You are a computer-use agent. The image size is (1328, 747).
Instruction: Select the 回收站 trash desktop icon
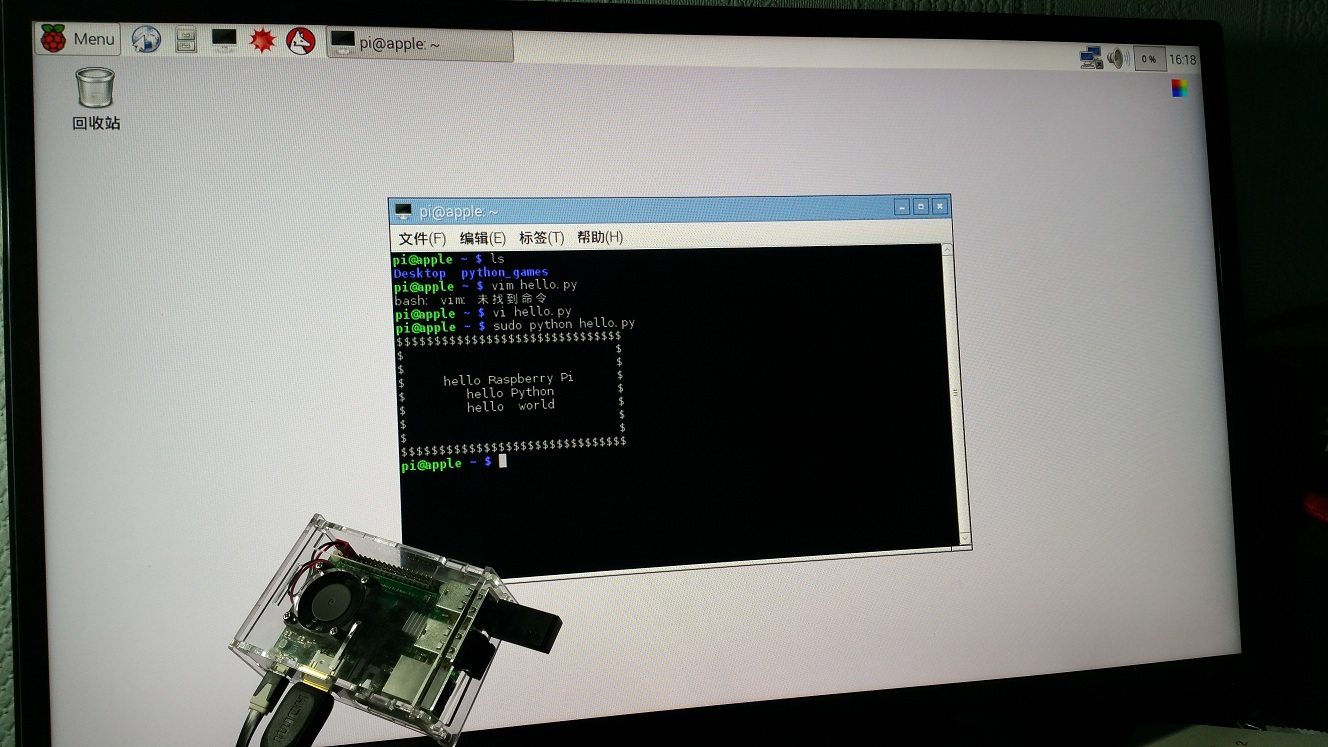(96, 99)
